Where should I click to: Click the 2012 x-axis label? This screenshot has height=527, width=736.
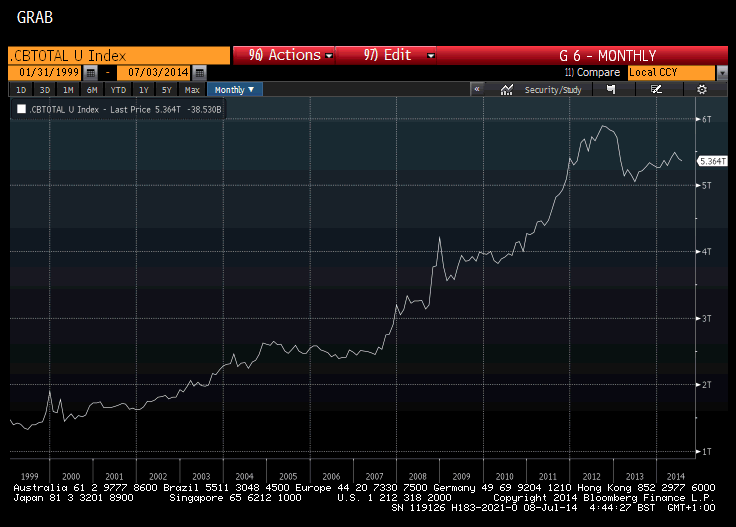point(591,476)
